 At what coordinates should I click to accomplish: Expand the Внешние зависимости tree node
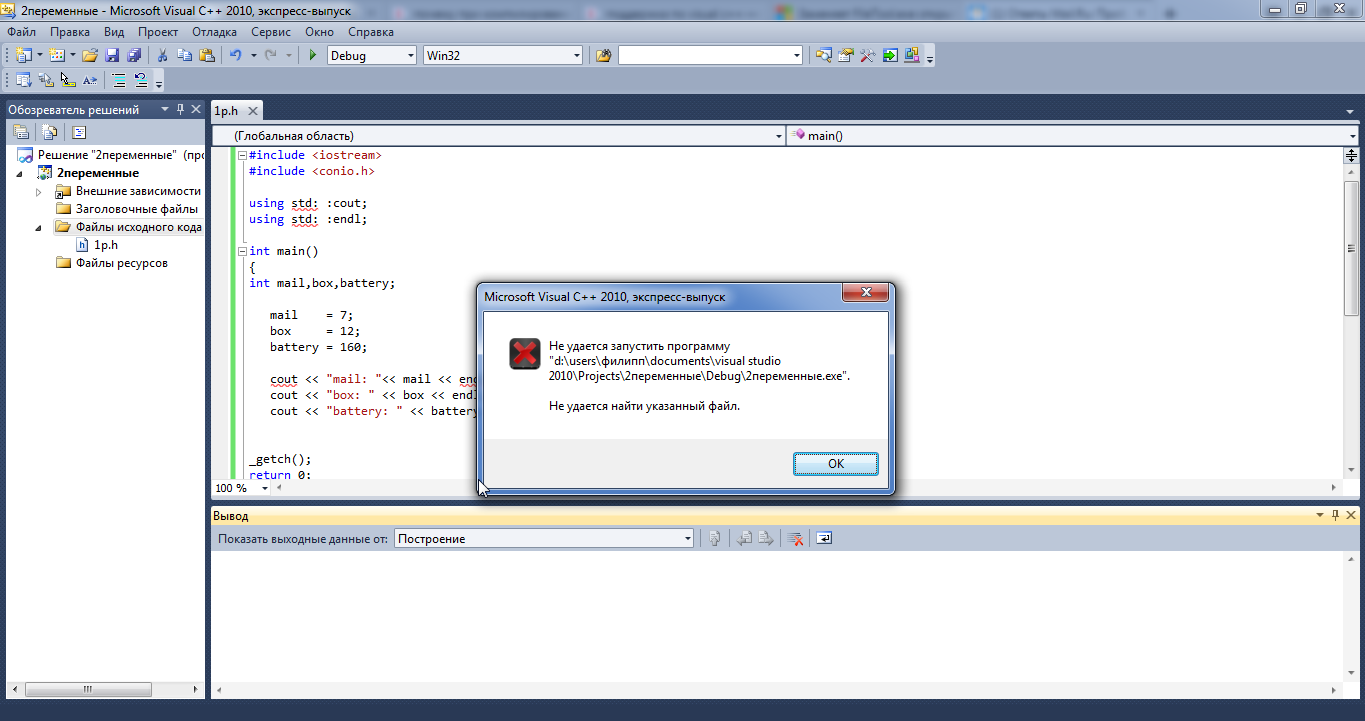point(39,191)
